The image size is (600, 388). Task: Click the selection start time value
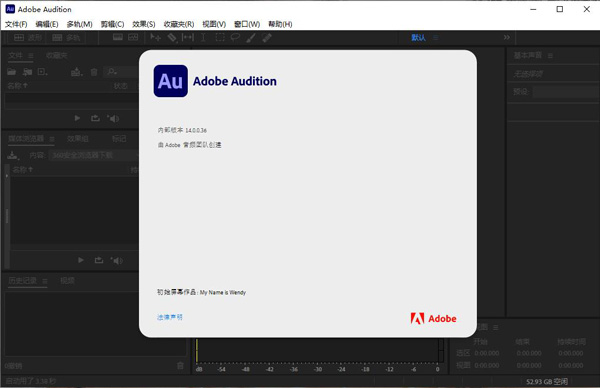pos(487,353)
